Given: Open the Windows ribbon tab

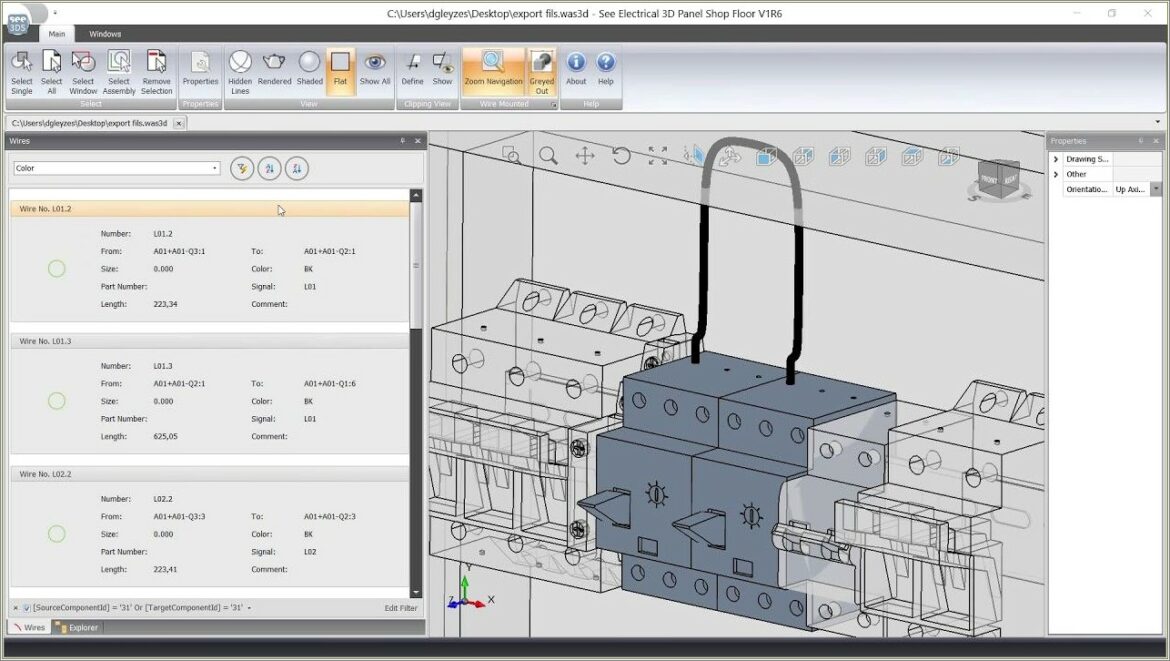Looking at the screenshot, I should click(x=105, y=34).
